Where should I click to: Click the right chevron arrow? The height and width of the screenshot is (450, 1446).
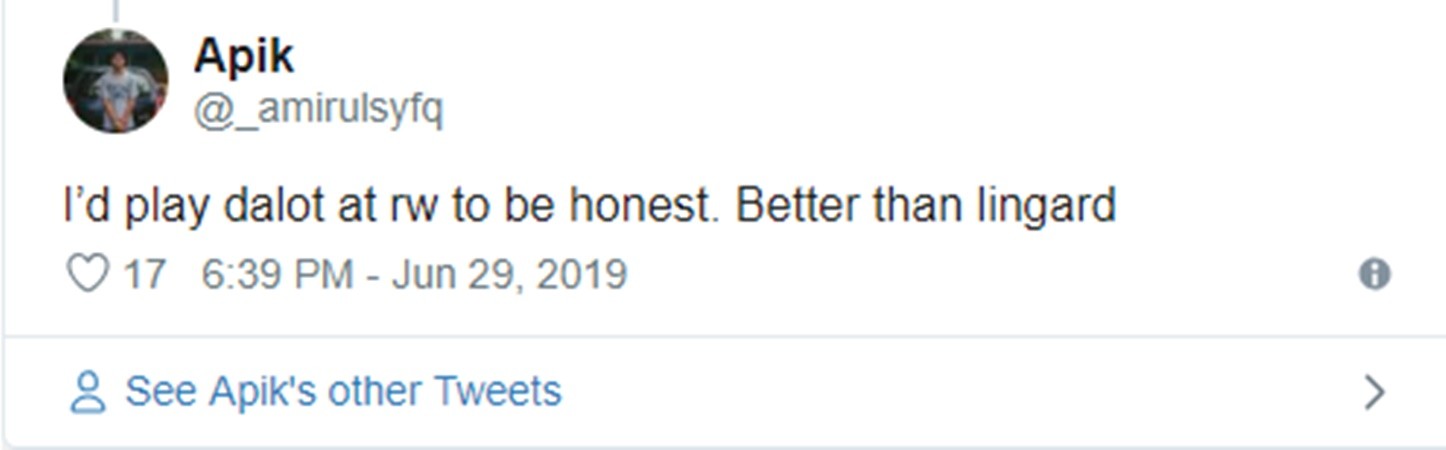coord(1375,392)
